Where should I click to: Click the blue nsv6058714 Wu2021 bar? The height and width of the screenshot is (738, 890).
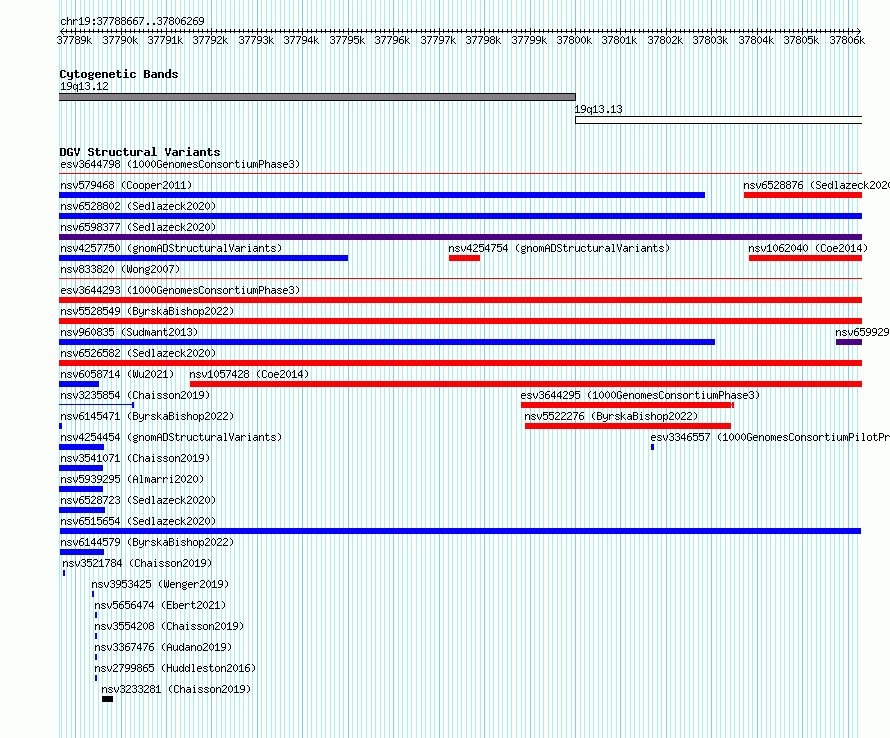point(79,384)
